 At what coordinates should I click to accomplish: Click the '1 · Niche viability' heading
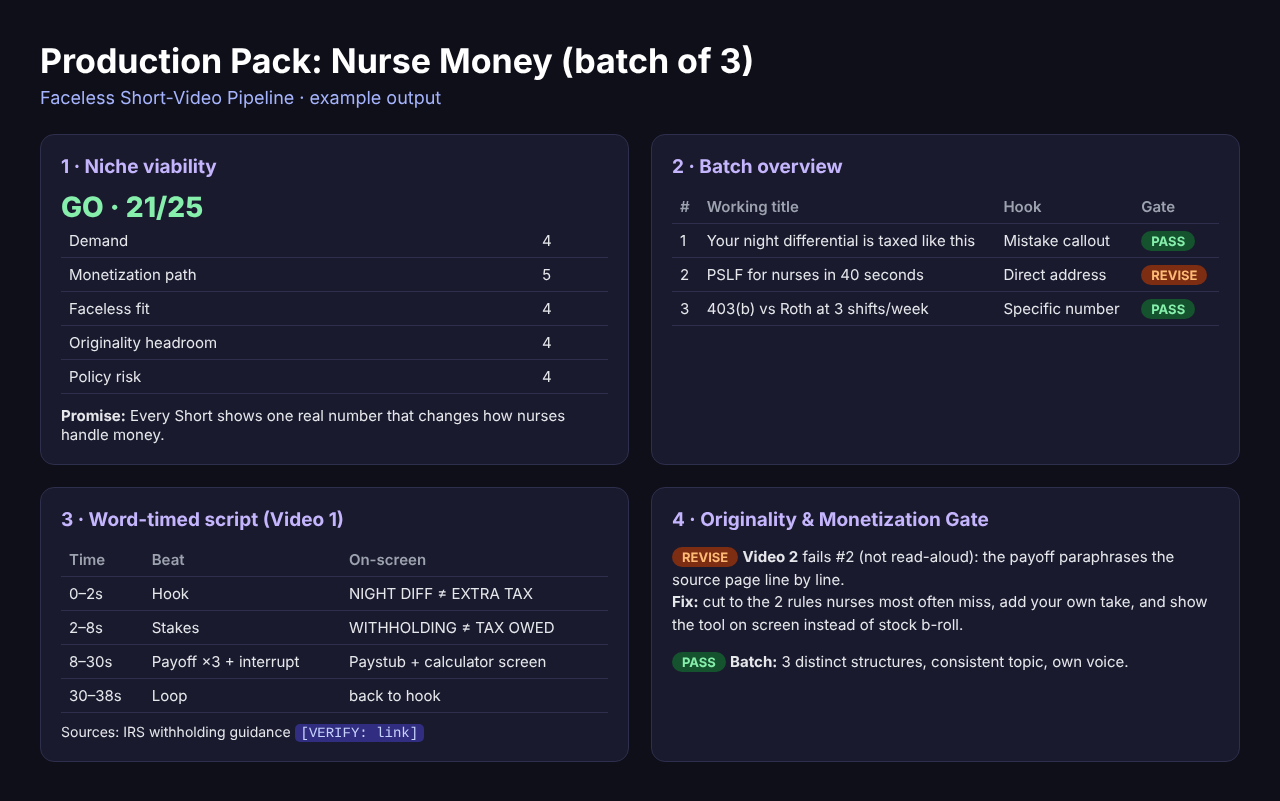coord(138,166)
